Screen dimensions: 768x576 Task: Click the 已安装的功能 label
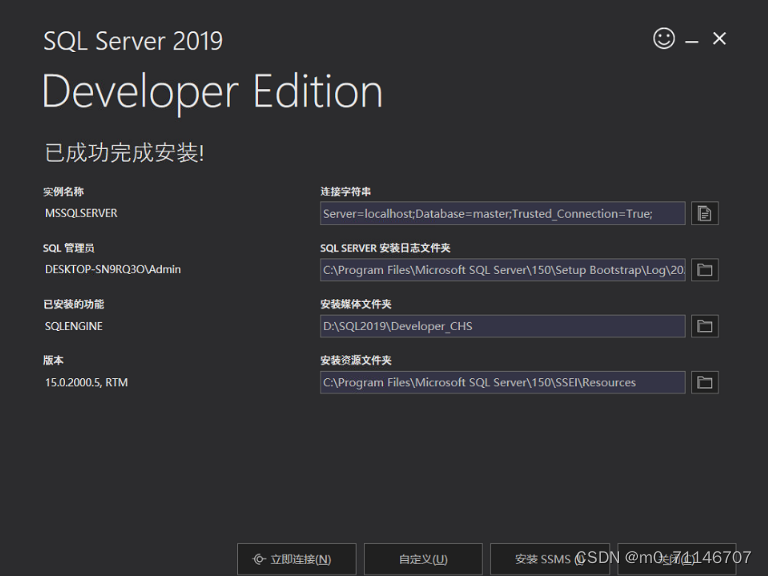coord(73,305)
